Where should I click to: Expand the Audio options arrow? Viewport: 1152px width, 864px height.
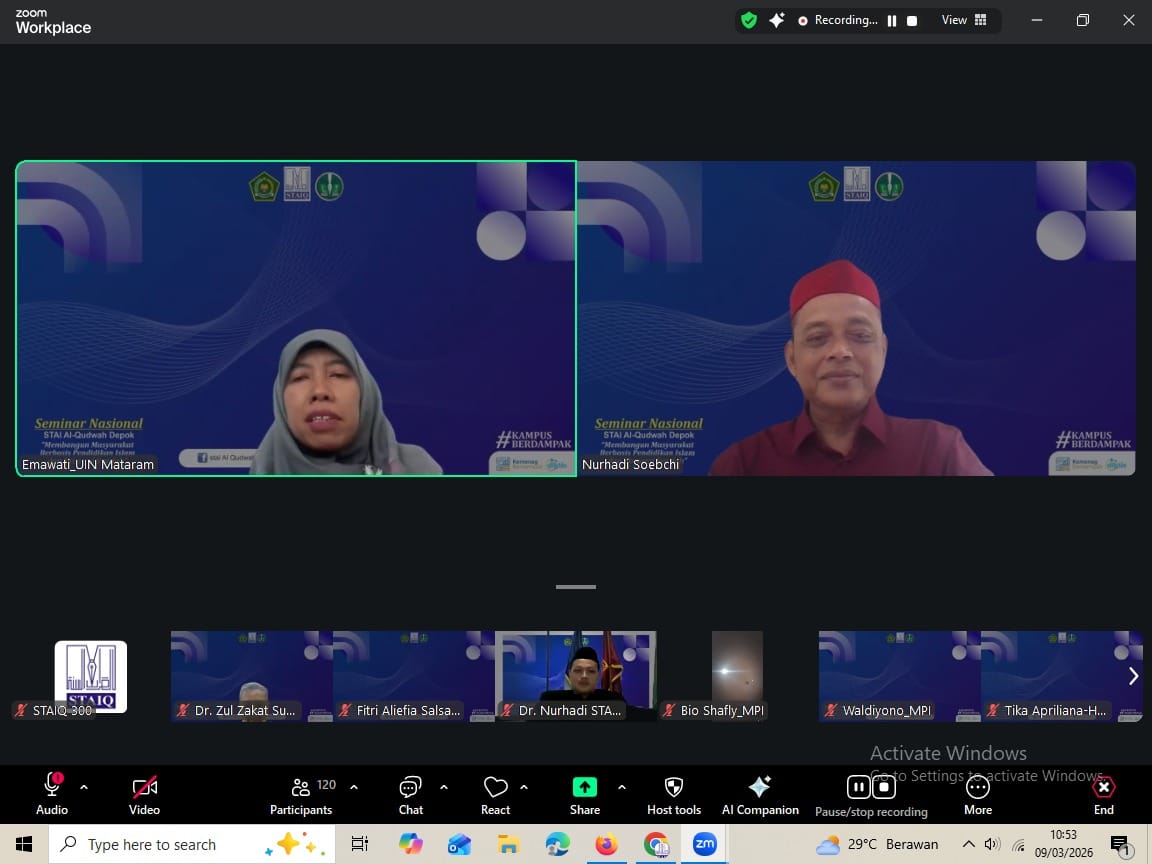pos(84,787)
